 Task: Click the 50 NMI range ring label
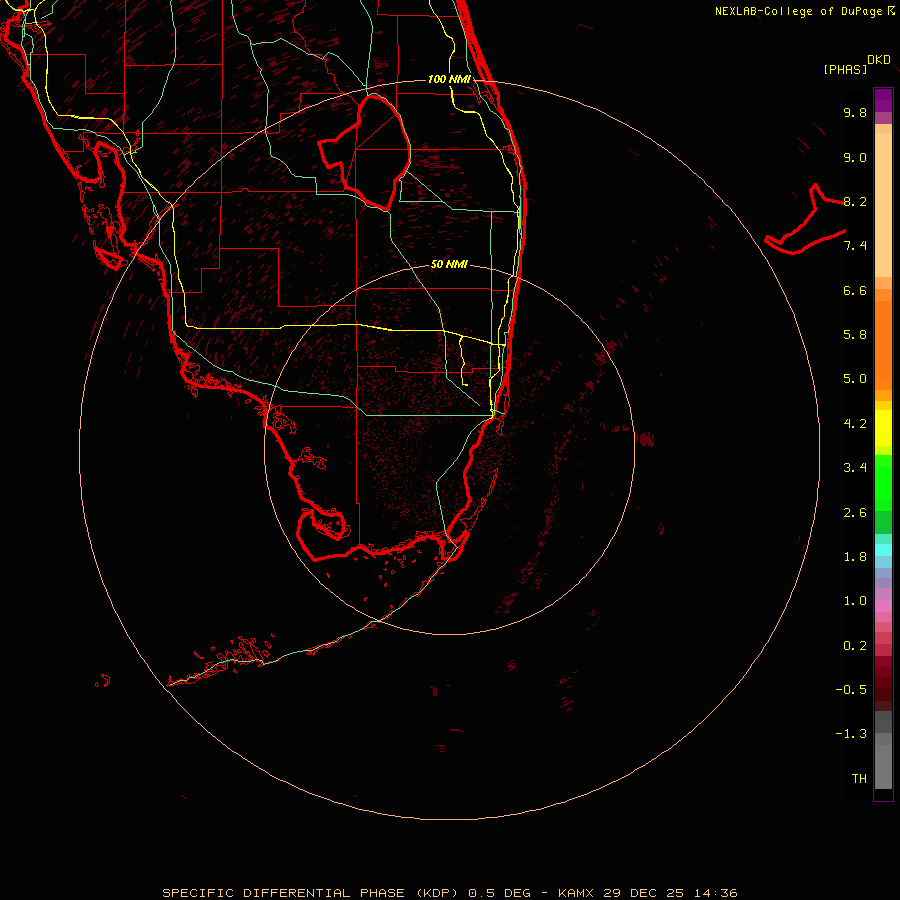pyautogui.click(x=449, y=264)
